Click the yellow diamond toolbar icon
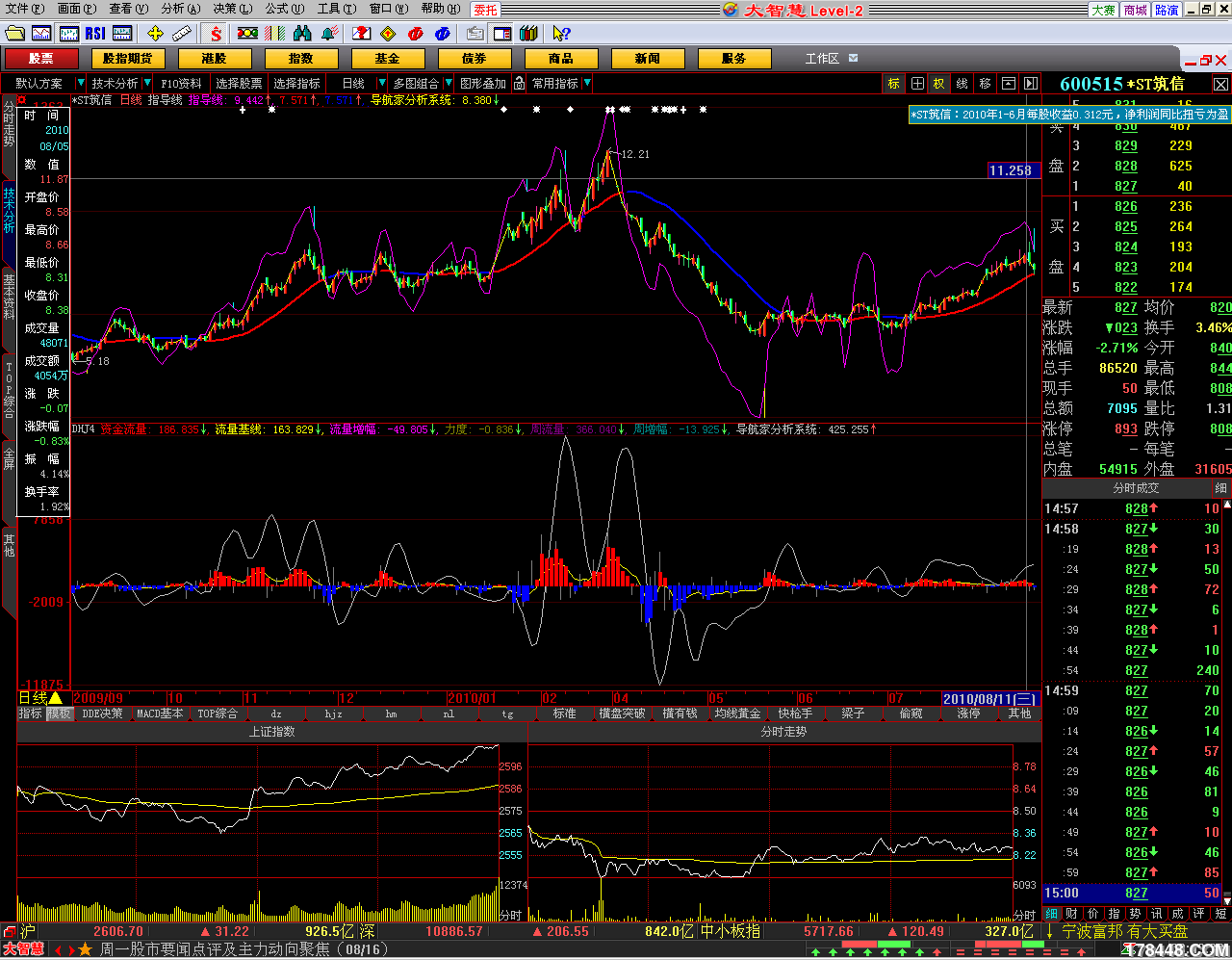Viewport: 1232px width, 960px height. click(x=388, y=34)
